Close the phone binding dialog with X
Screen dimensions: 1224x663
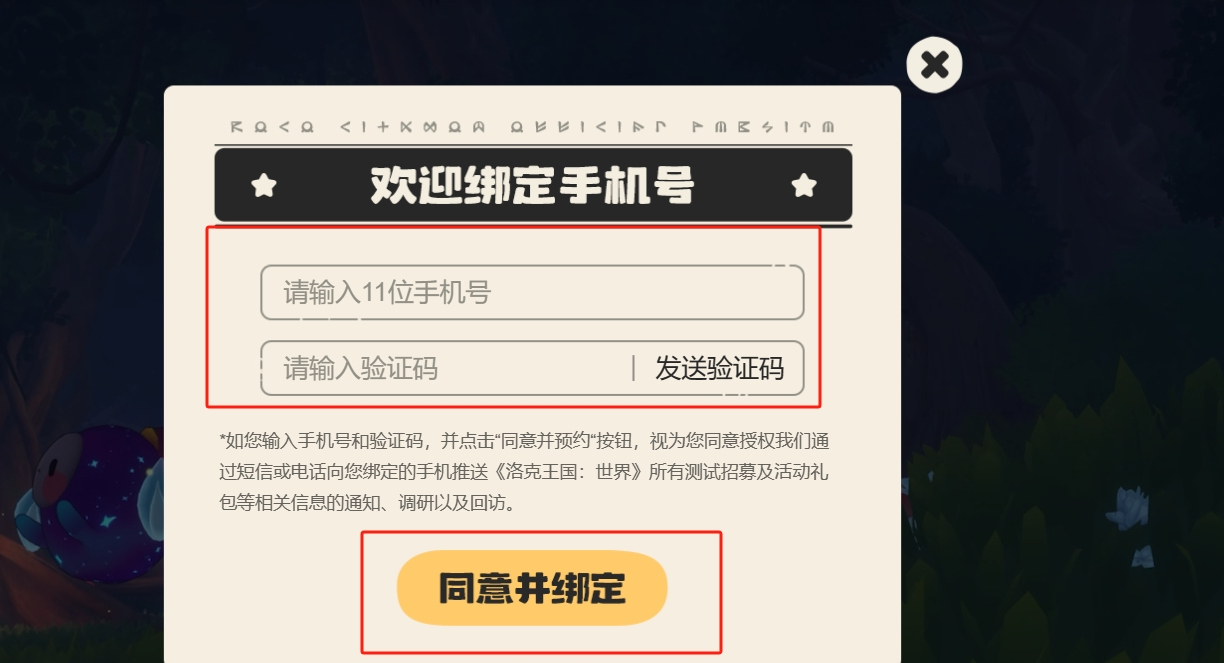click(x=934, y=65)
